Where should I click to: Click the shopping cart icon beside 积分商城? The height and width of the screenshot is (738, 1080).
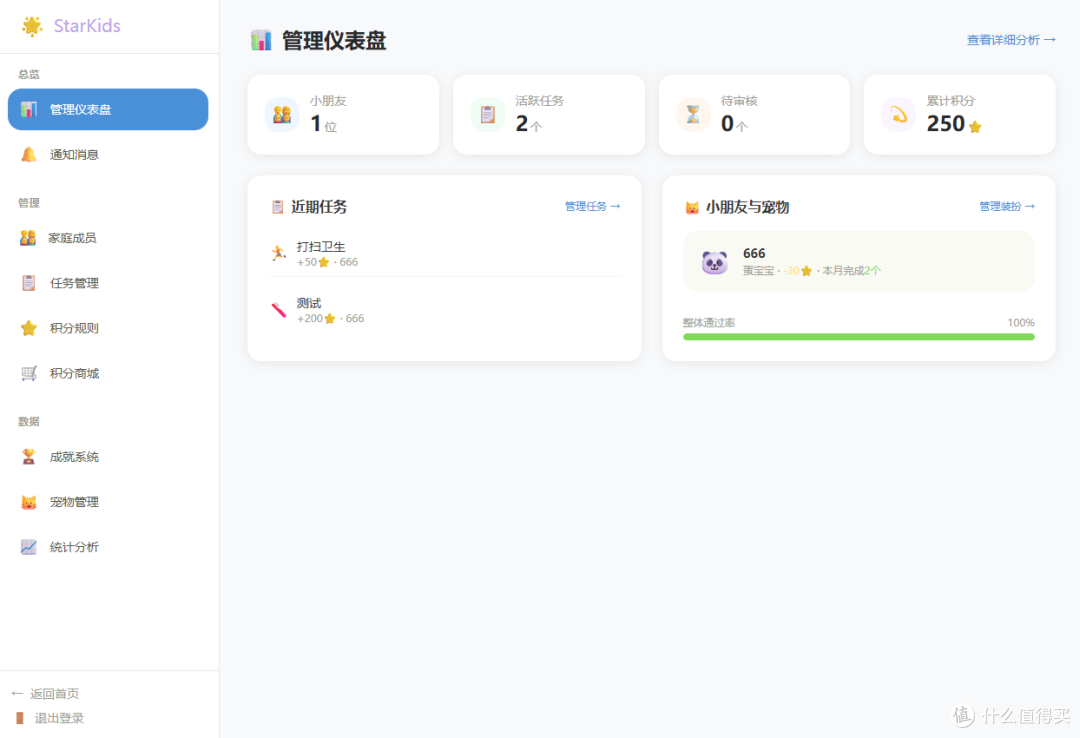pos(29,373)
